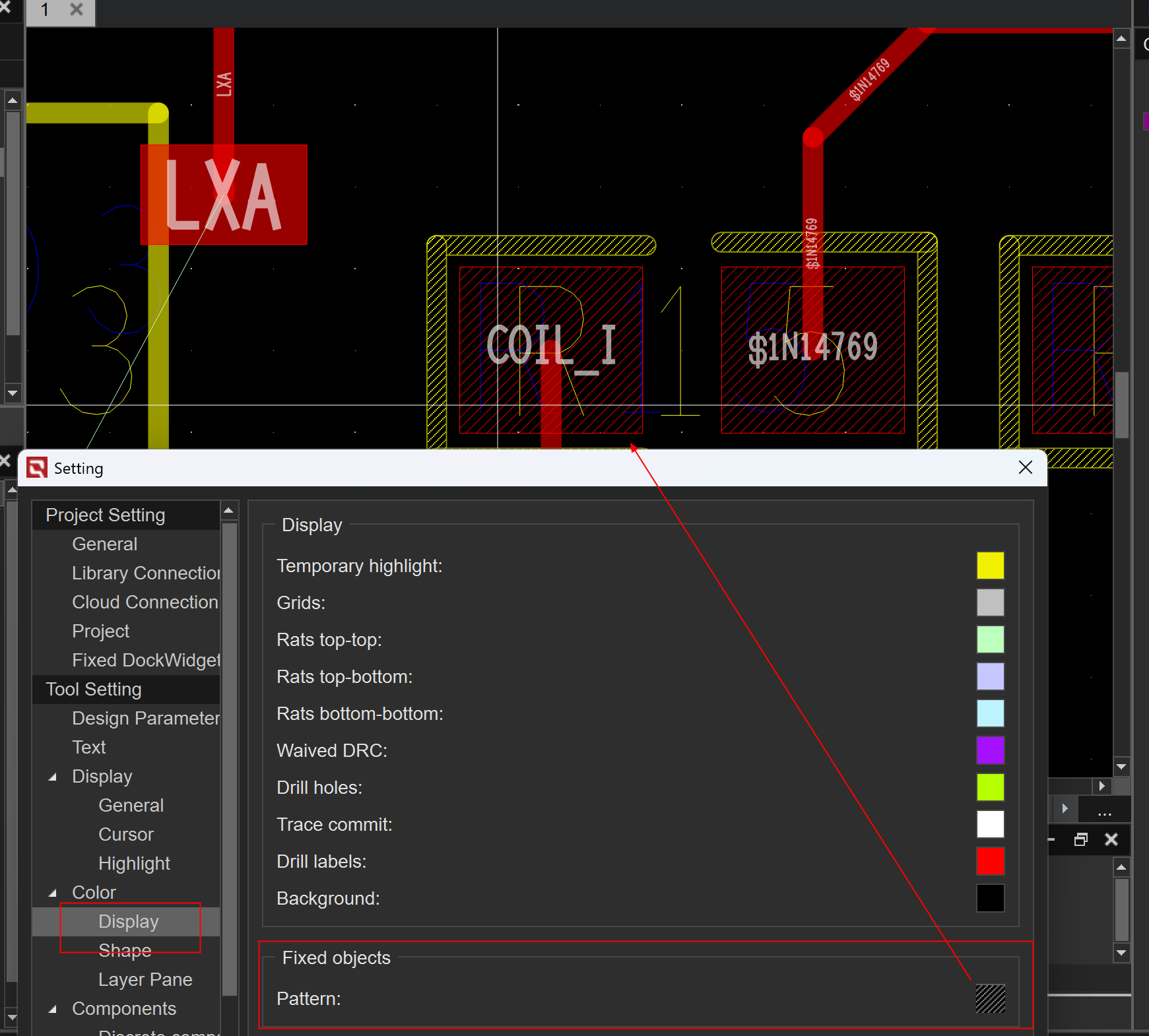Click the Drill labels red swatch
Viewport: 1149px width, 1036px height.
(990, 861)
